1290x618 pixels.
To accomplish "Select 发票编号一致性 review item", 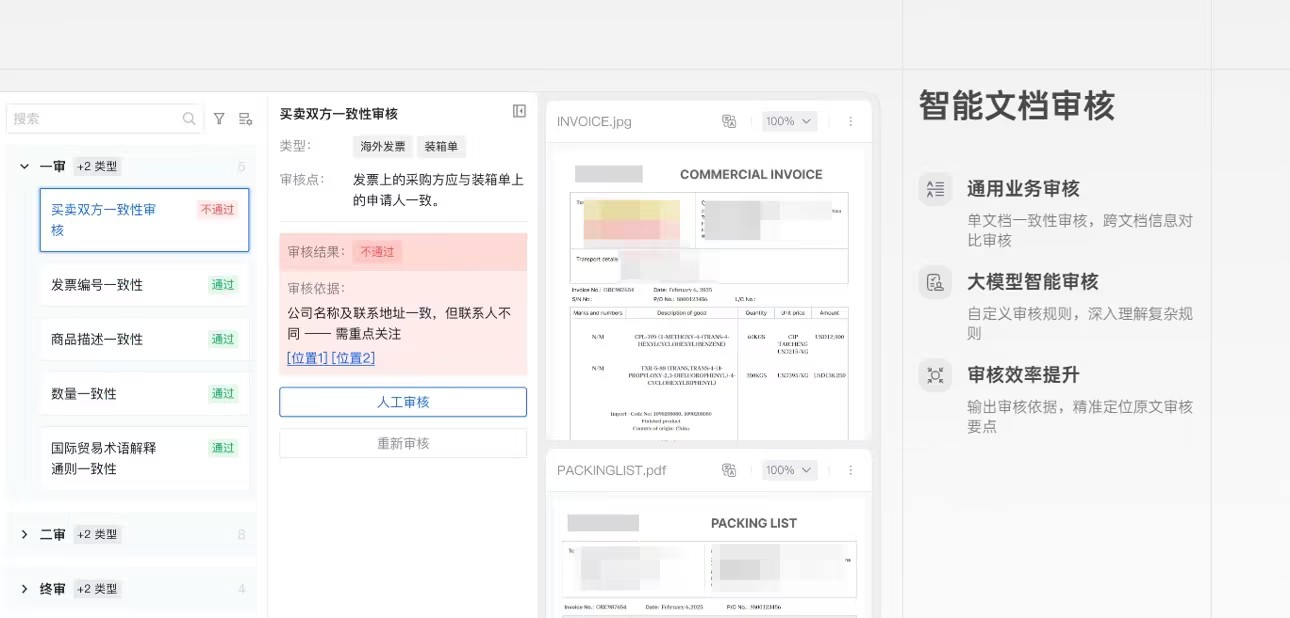I will click(x=144, y=285).
